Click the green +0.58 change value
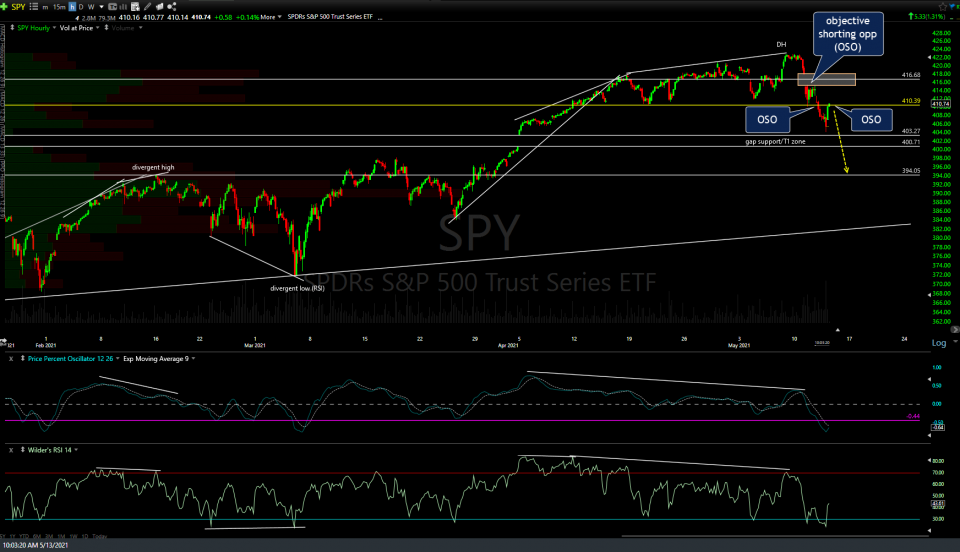The width and height of the screenshot is (960, 552). (x=223, y=17)
